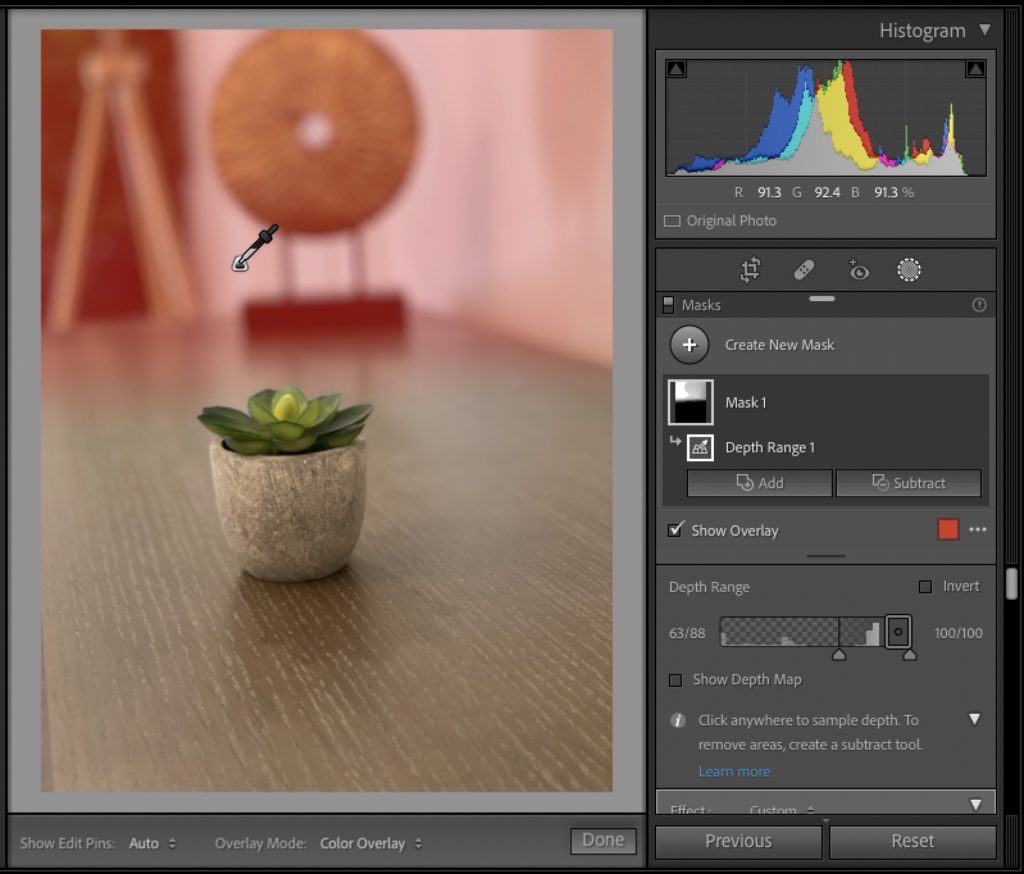Select the Healing tool bandage icon
The height and width of the screenshot is (874, 1024).
(803, 270)
